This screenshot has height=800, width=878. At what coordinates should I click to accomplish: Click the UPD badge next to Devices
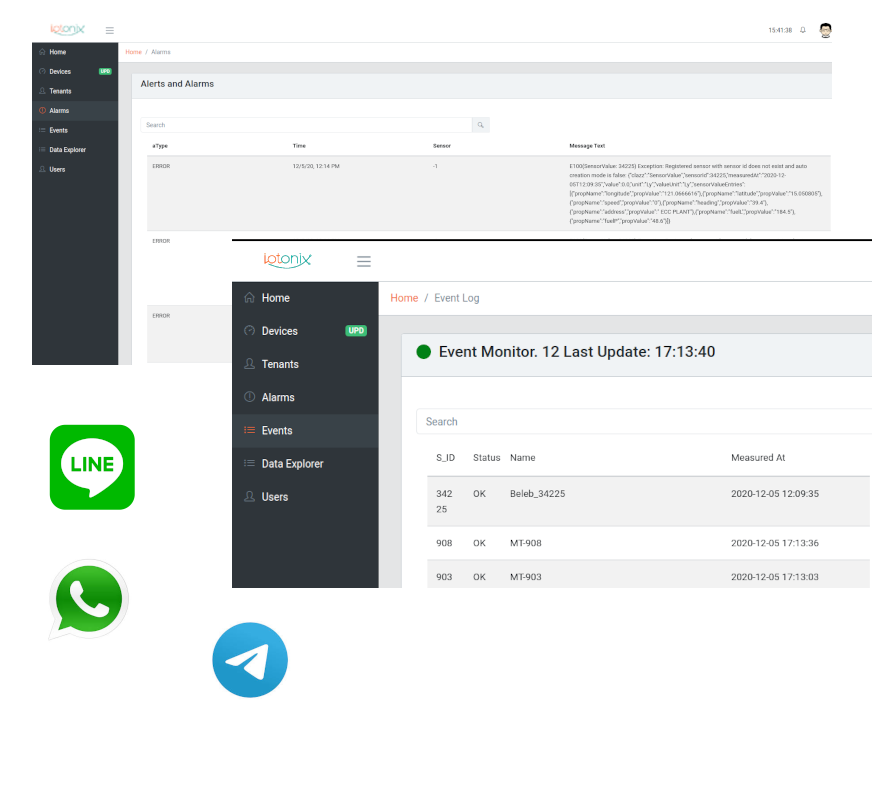click(x=355, y=330)
